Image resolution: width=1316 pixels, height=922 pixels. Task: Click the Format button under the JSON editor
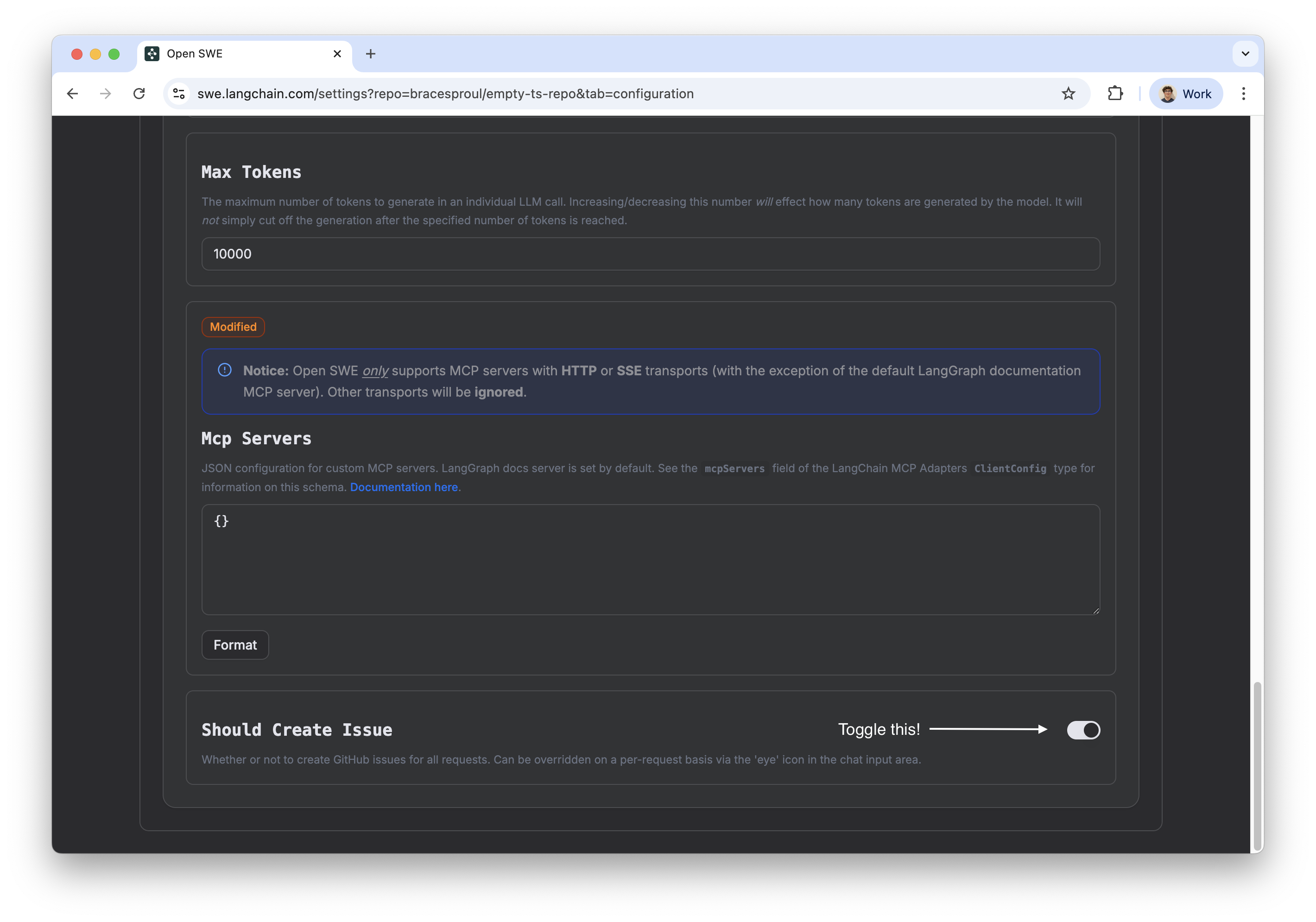235,644
